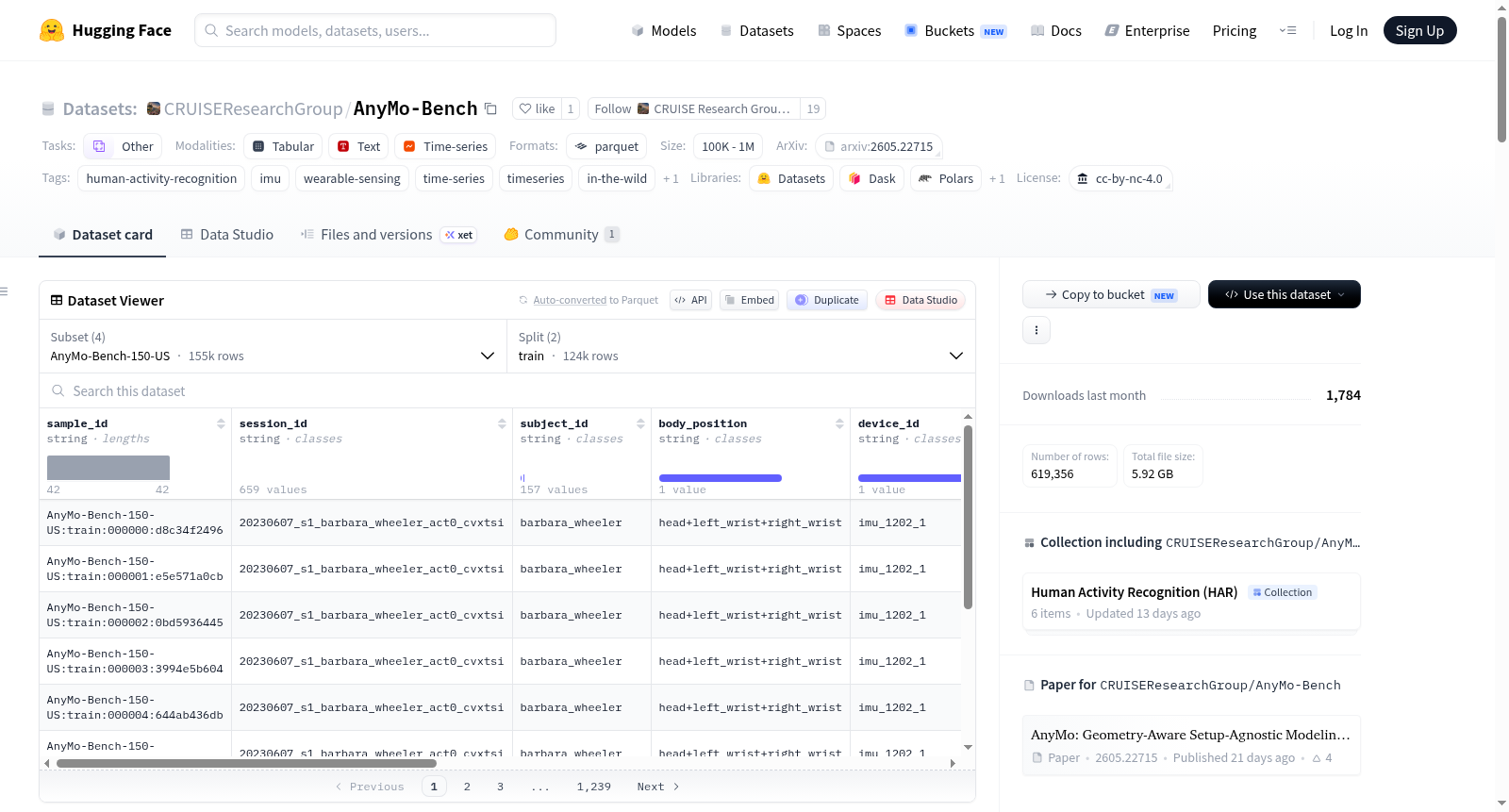The width and height of the screenshot is (1509, 812).
Task: Go to page 2 of rows
Action: click(x=467, y=787)
